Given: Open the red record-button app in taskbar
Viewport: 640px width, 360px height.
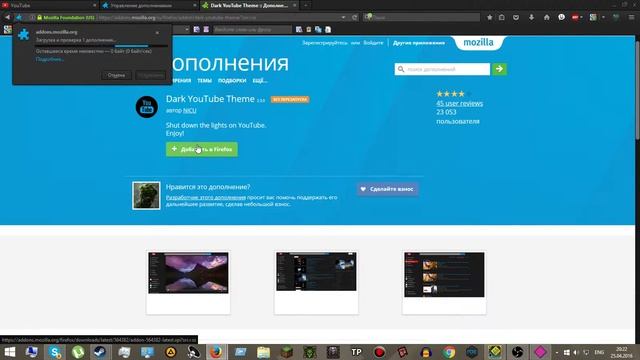Looking at the screenshot, I should [379, 352].
